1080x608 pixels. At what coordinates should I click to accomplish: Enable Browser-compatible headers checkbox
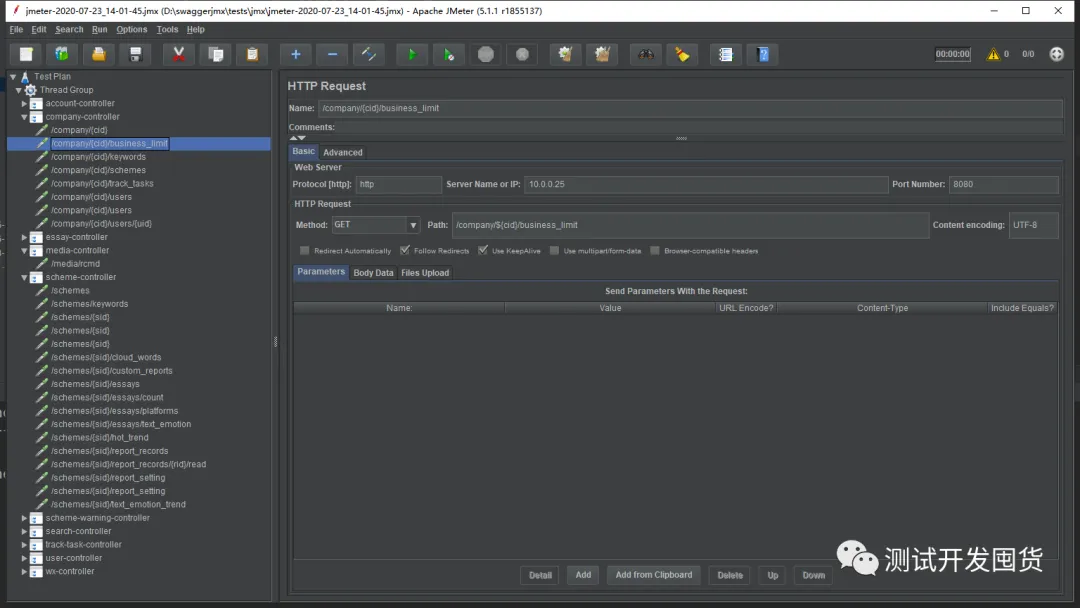[x=654, y=251]
